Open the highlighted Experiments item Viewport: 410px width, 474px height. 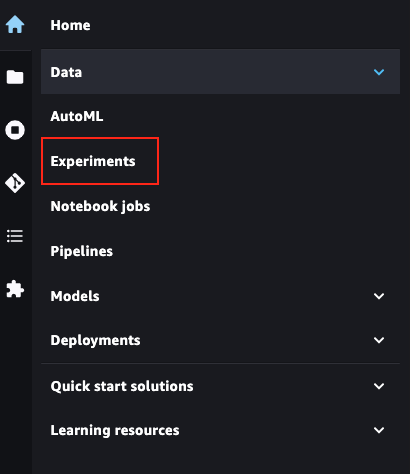(93, 161)
